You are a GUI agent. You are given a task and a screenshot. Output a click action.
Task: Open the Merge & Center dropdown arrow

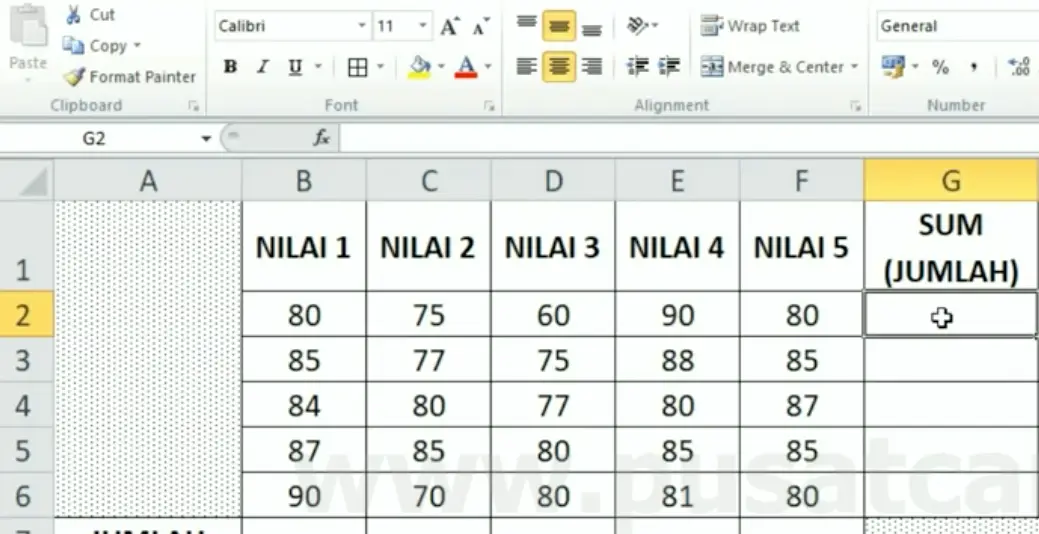853,67
